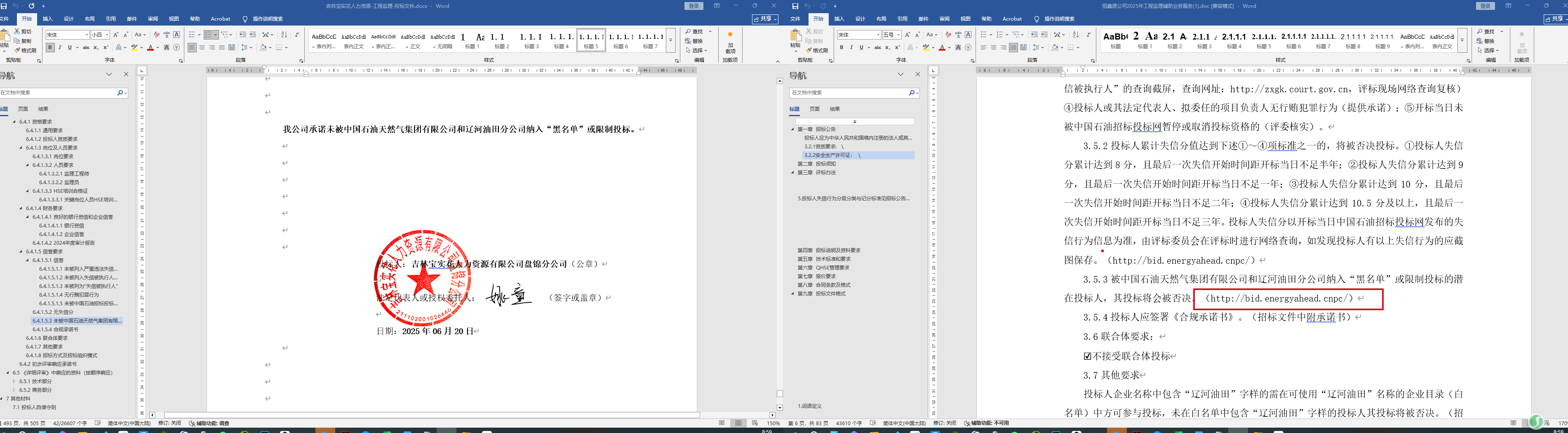Open font size dropdown showing 小四
1568x433 pixels.
107,35
